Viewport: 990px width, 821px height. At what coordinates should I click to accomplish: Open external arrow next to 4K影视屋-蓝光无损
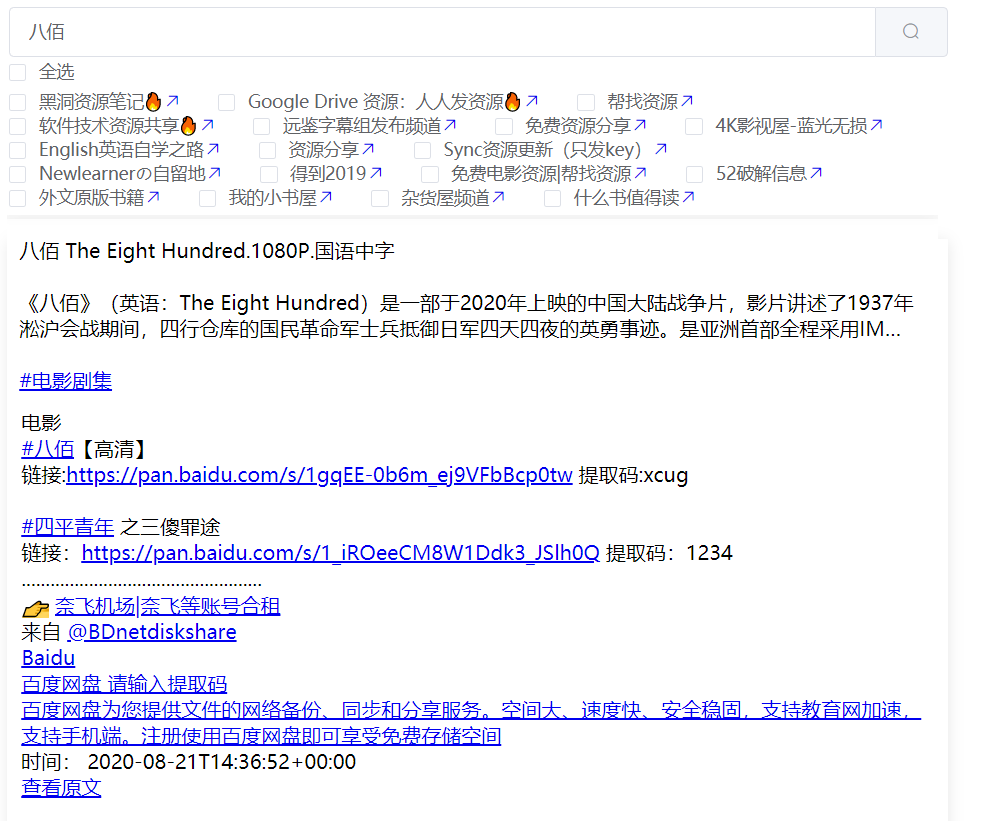pyautogui.click(x=876, y=125)
